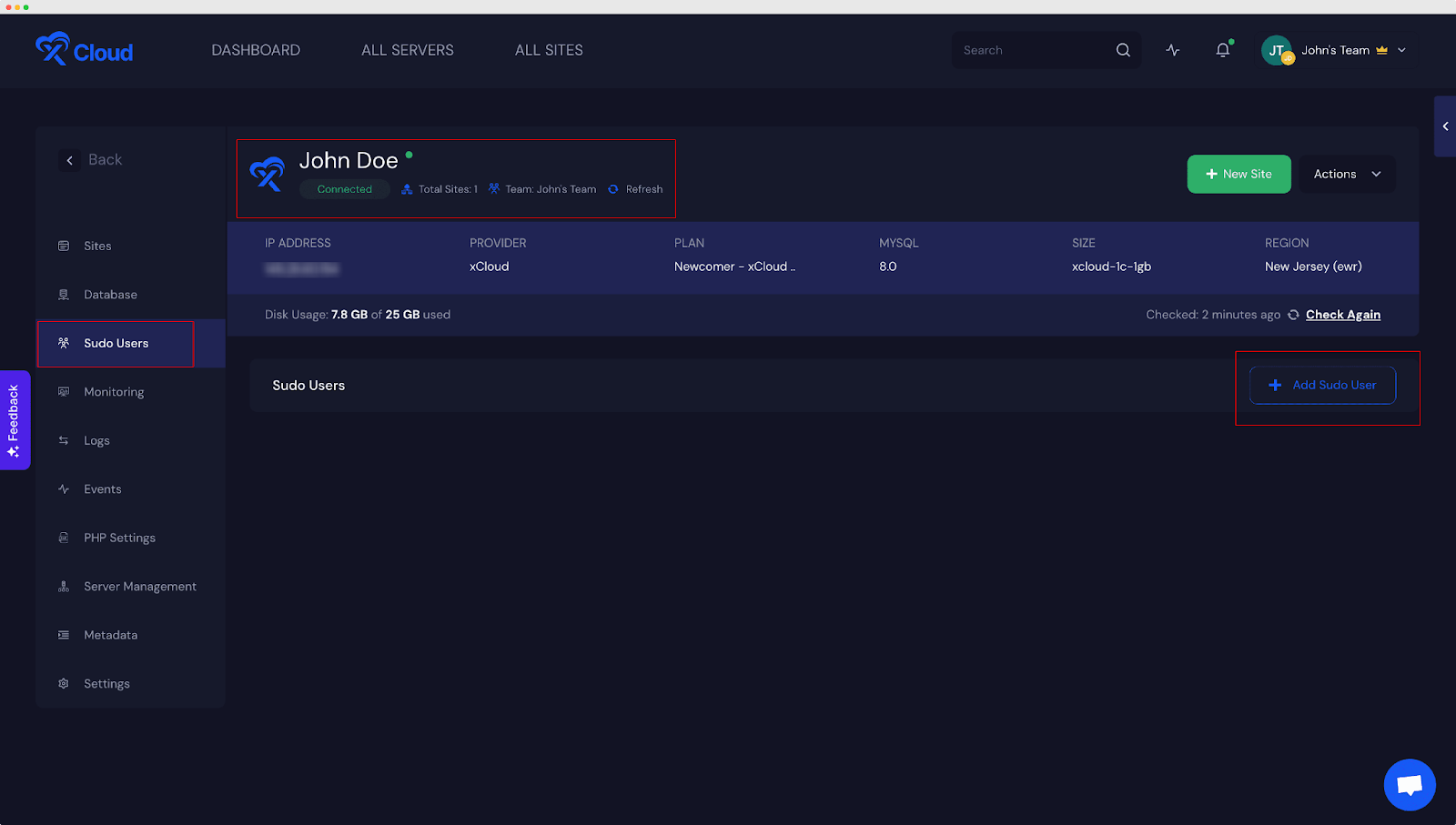Image resolution: width=1456 pixels, height=825 pixels.
Task: Click the search magnifier icon
Action: click(x=1123, y=50)
